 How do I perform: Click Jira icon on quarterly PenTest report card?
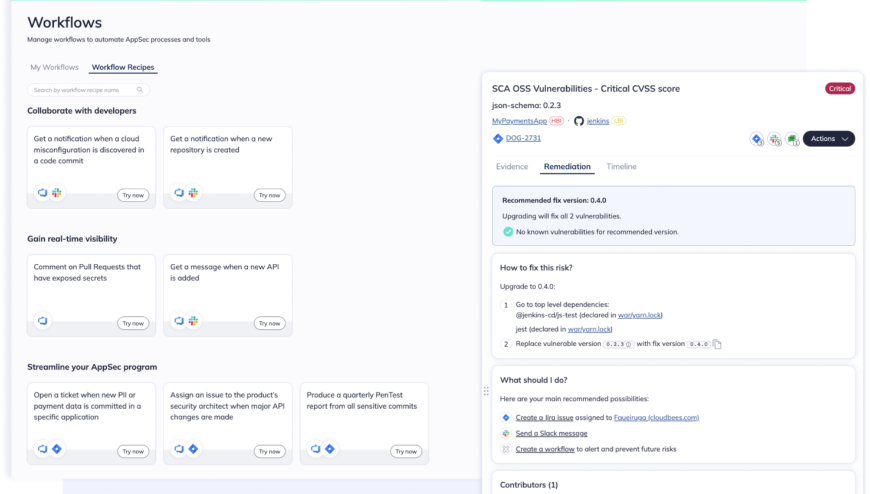(330, 449)
